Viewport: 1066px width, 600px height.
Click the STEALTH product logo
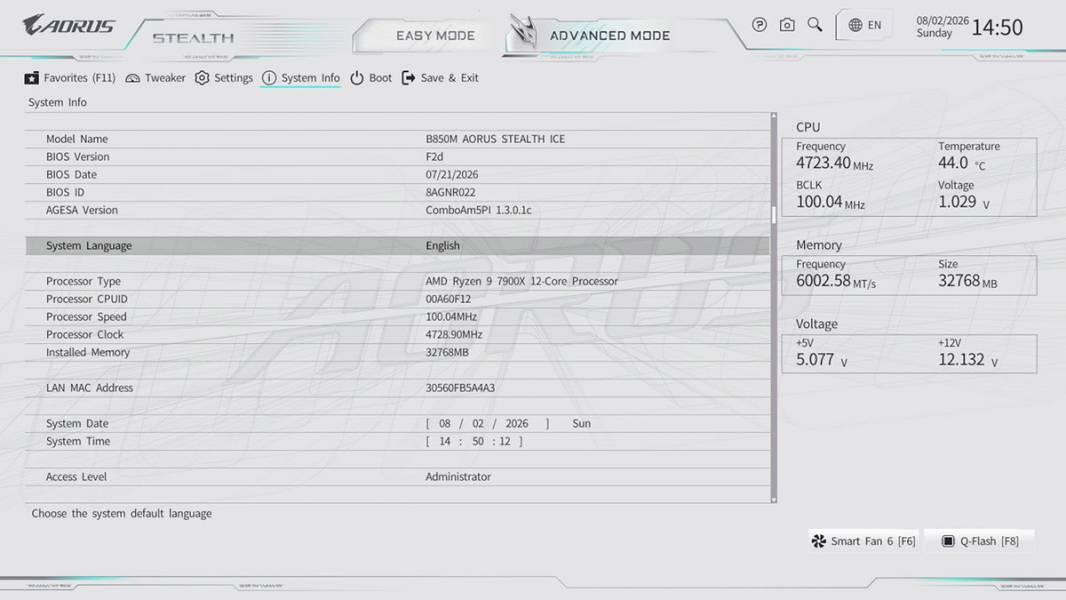point(193,38)
